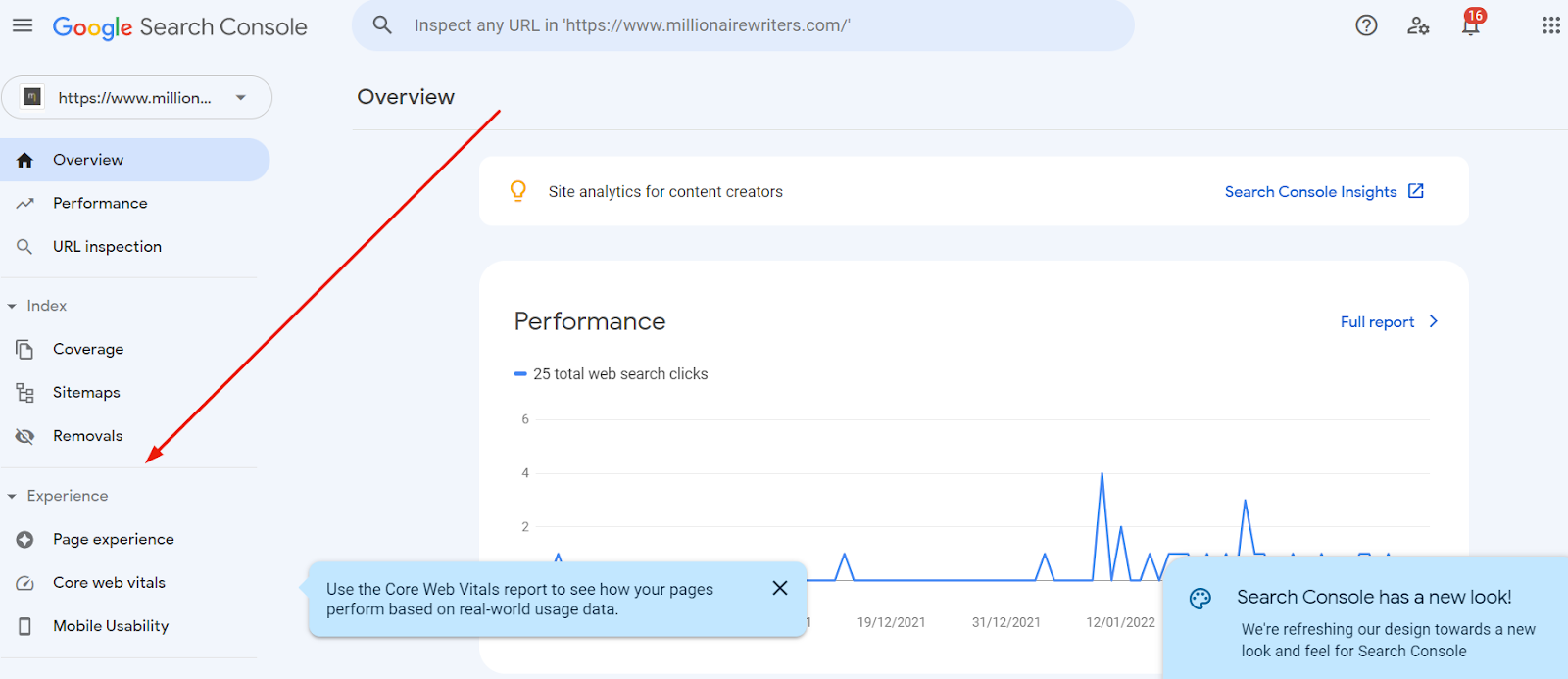Viewport: 1568px width, 679px height.
Task: Click the highest peak on clicks chart
Action: point(1102,475)
